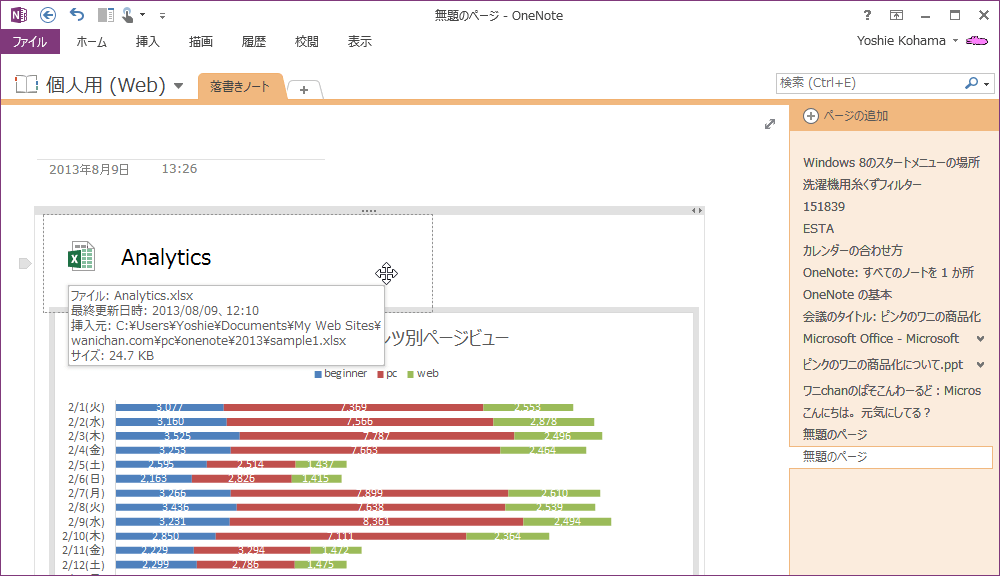Click the search box 検索 (Ctrl+E)
Image resolution: width=1000 pixels, height=576 pixels.
tap(869, 83)
